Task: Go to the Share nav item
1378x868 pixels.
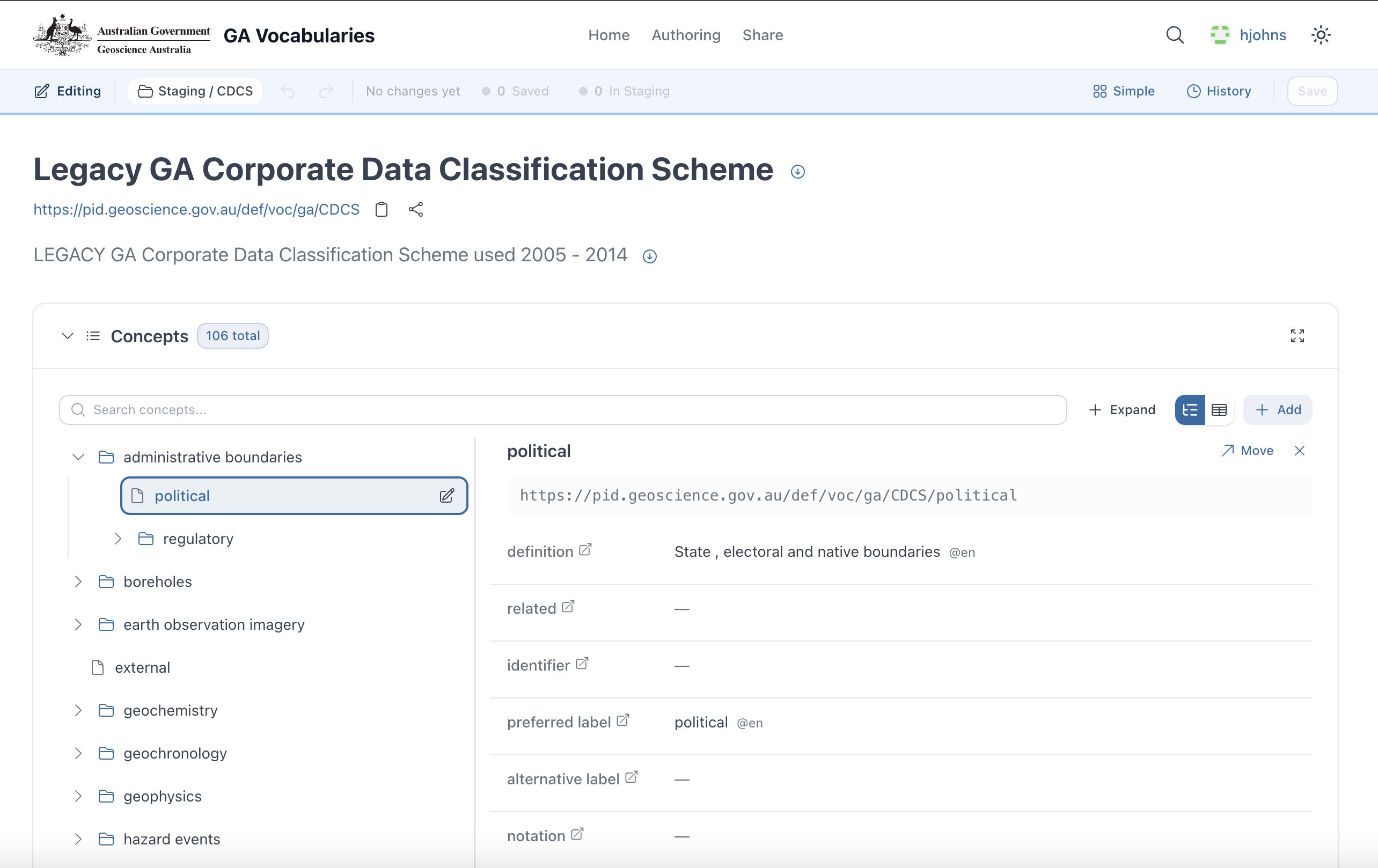Action: click(763, 35)
